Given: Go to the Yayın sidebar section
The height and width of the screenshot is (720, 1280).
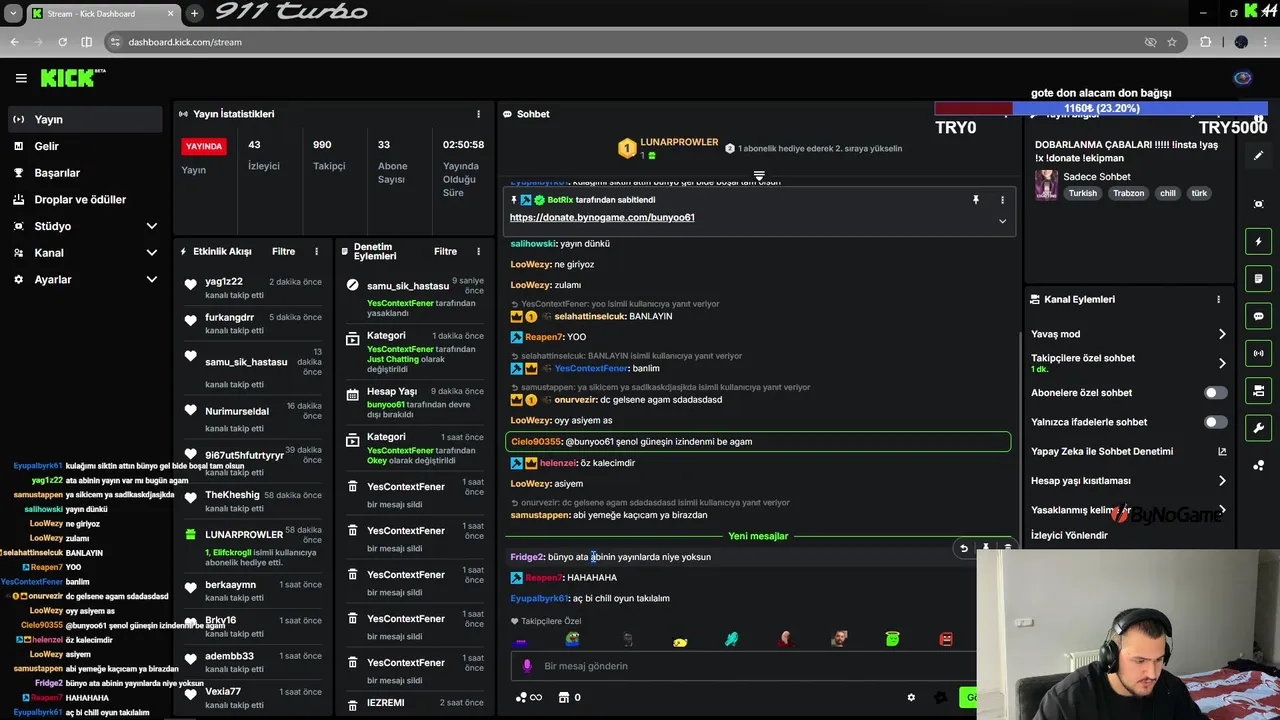Looking at the screenshot, I should click(84, 119).
